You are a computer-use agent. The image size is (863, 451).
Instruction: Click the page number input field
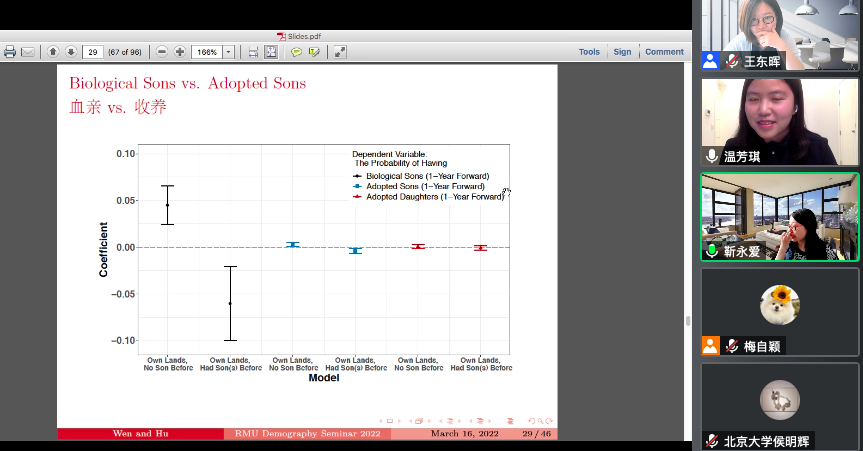[93, 52]
